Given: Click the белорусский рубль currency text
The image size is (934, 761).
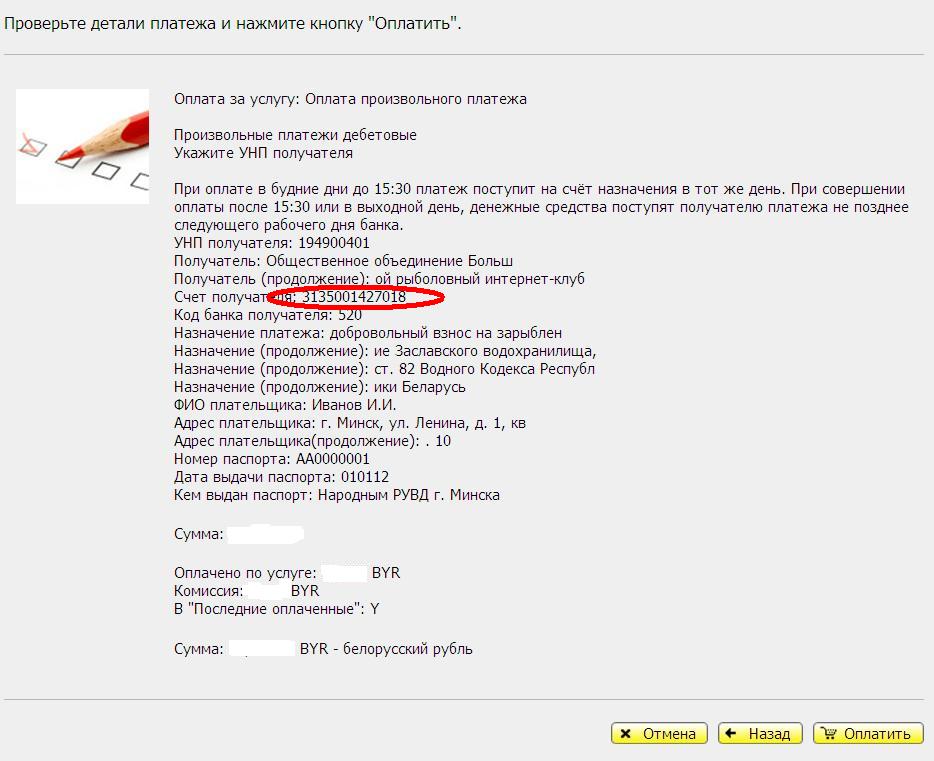Looking at the screenshot, I should [x=407, y=649].
